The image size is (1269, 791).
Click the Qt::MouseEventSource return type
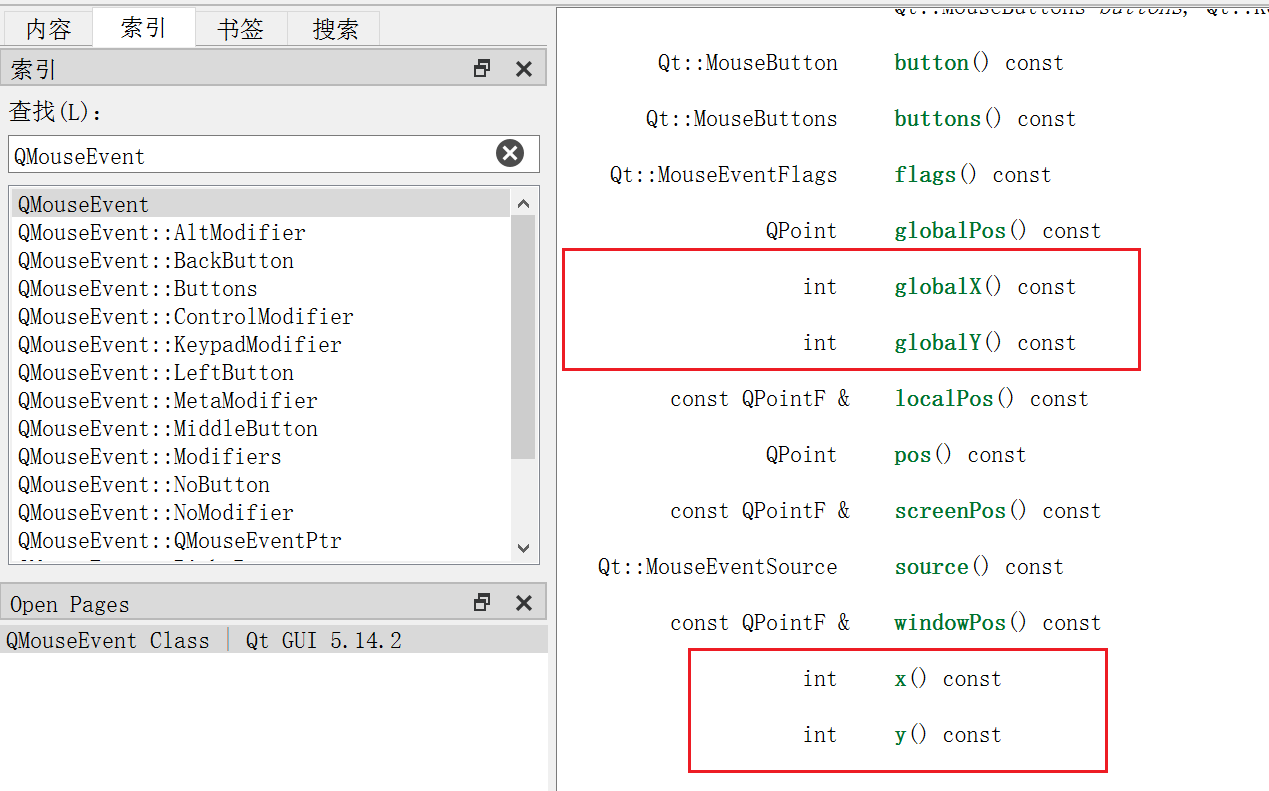(717, 566)
